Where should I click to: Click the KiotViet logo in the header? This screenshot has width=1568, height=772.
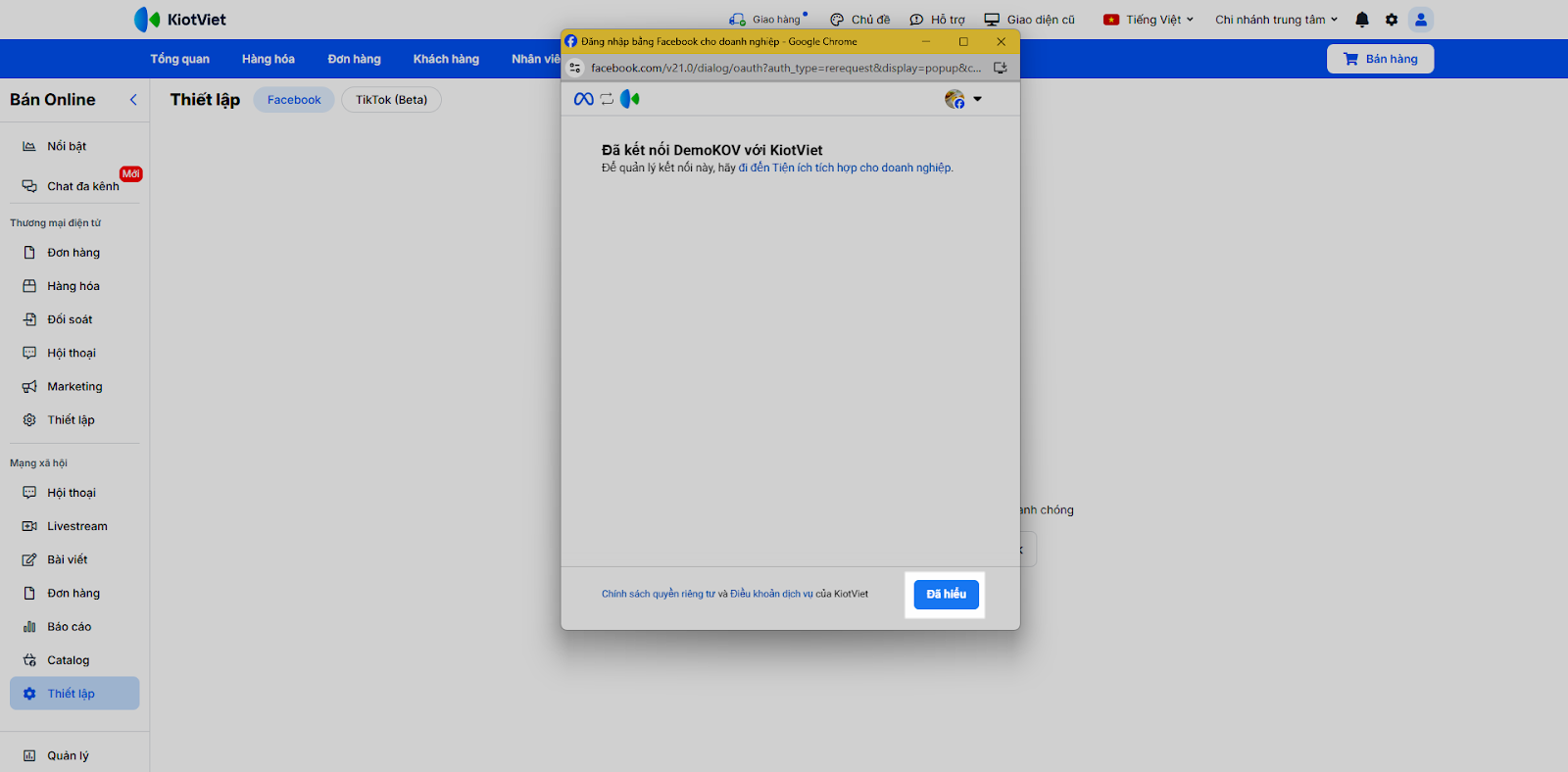coord(180,20)
